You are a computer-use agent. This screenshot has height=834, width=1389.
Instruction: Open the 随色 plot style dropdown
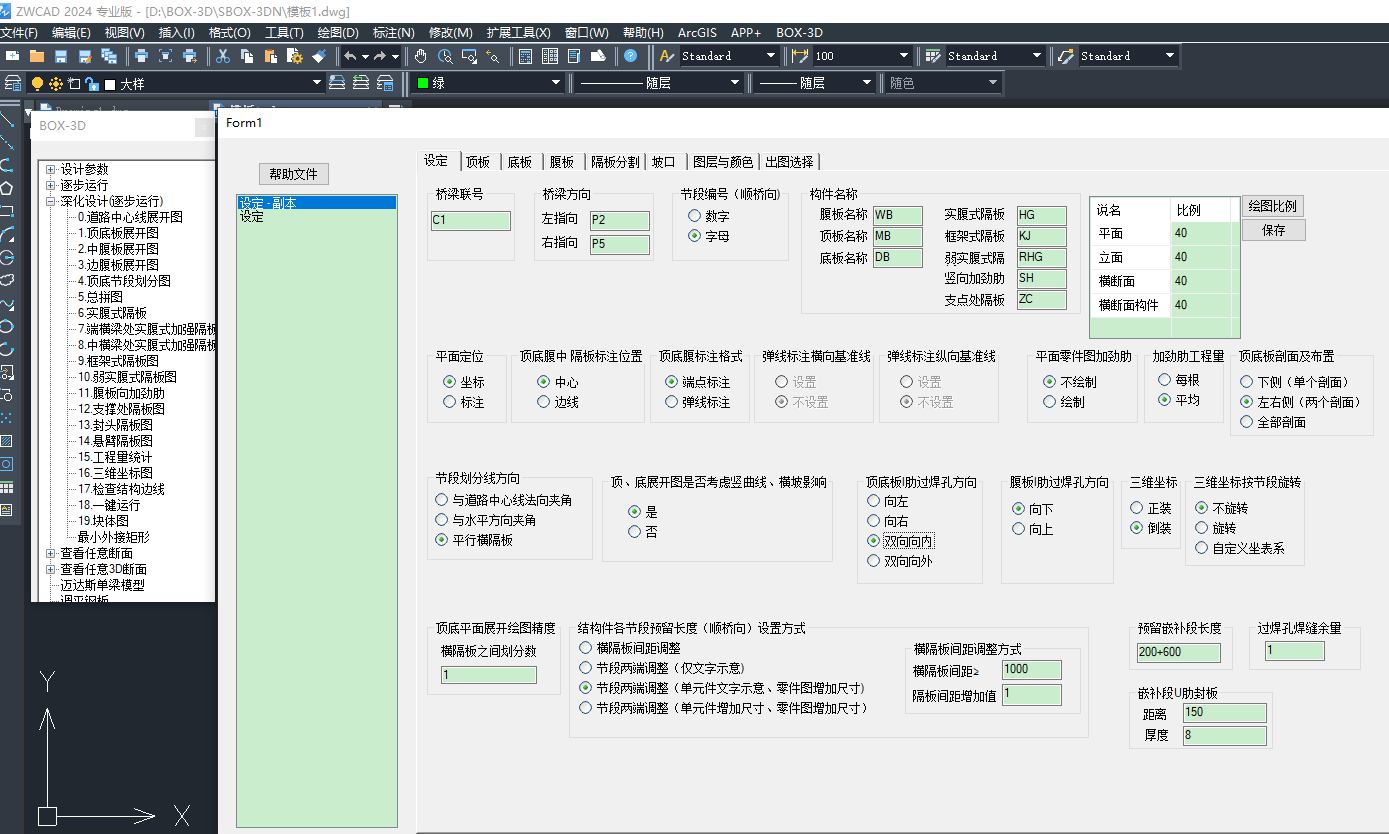tap(993, 83)
